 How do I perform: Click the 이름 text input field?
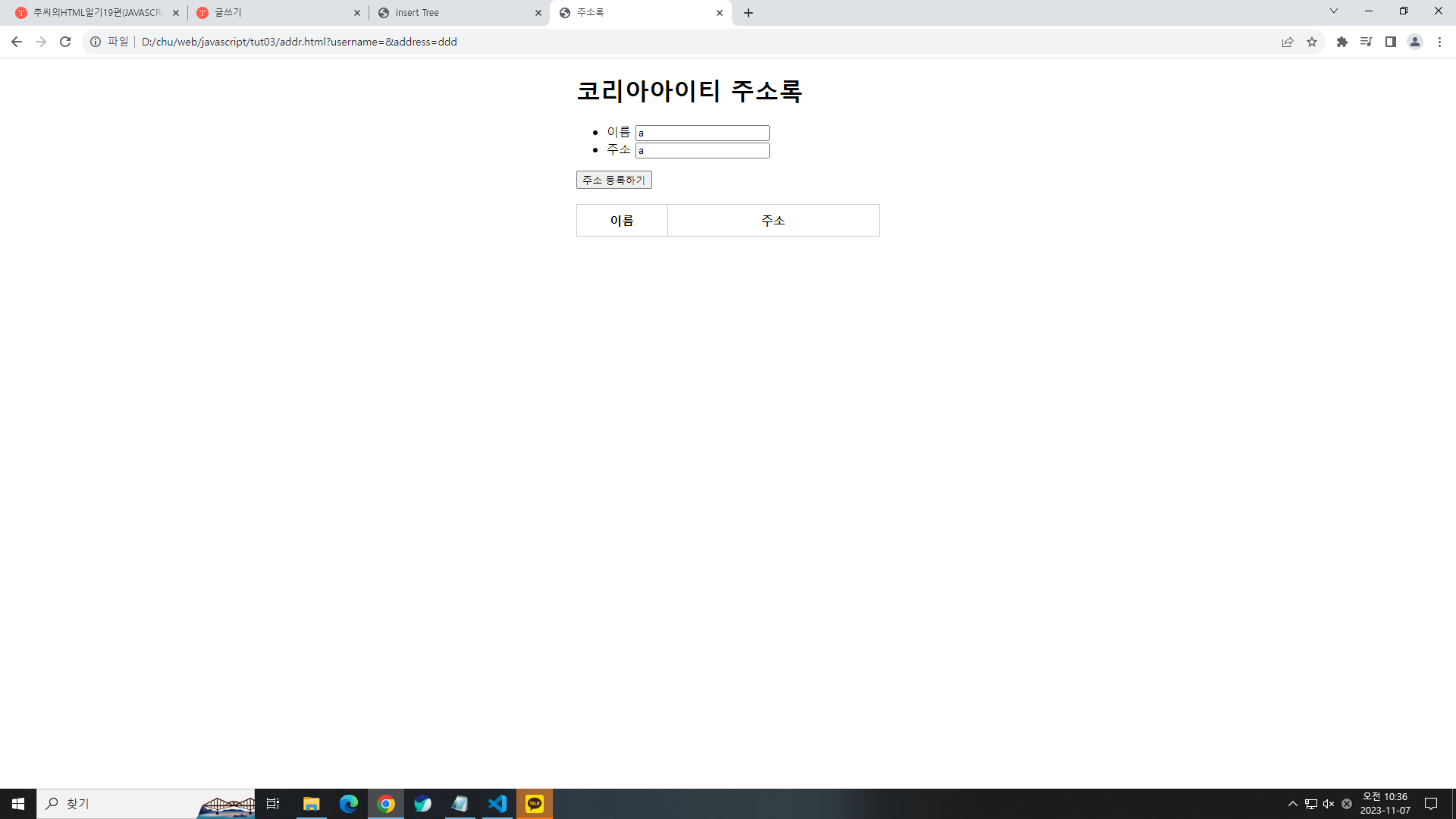point(702,133)
